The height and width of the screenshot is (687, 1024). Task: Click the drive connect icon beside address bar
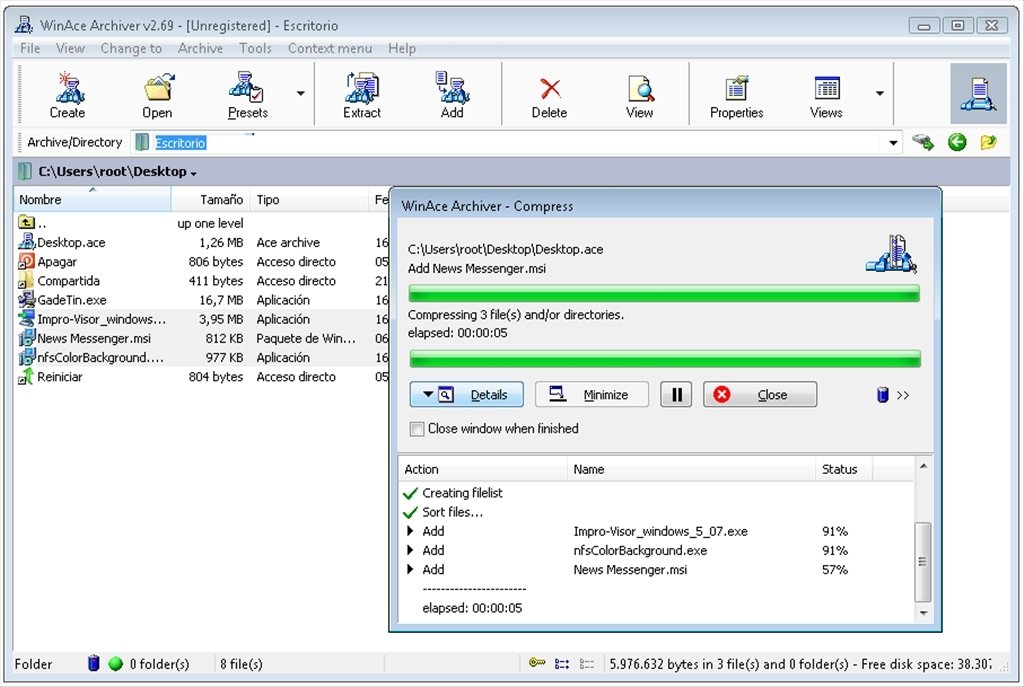click(x=923, y=142)
